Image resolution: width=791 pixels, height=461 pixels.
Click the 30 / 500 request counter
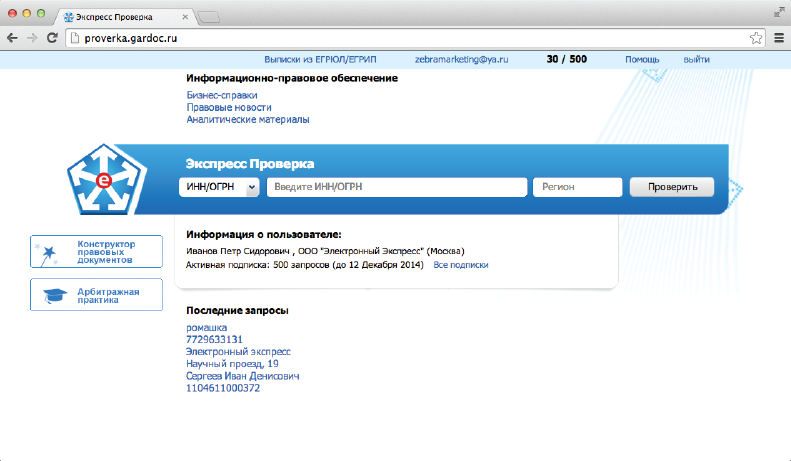pyautogui.click(x=567, y=60)
